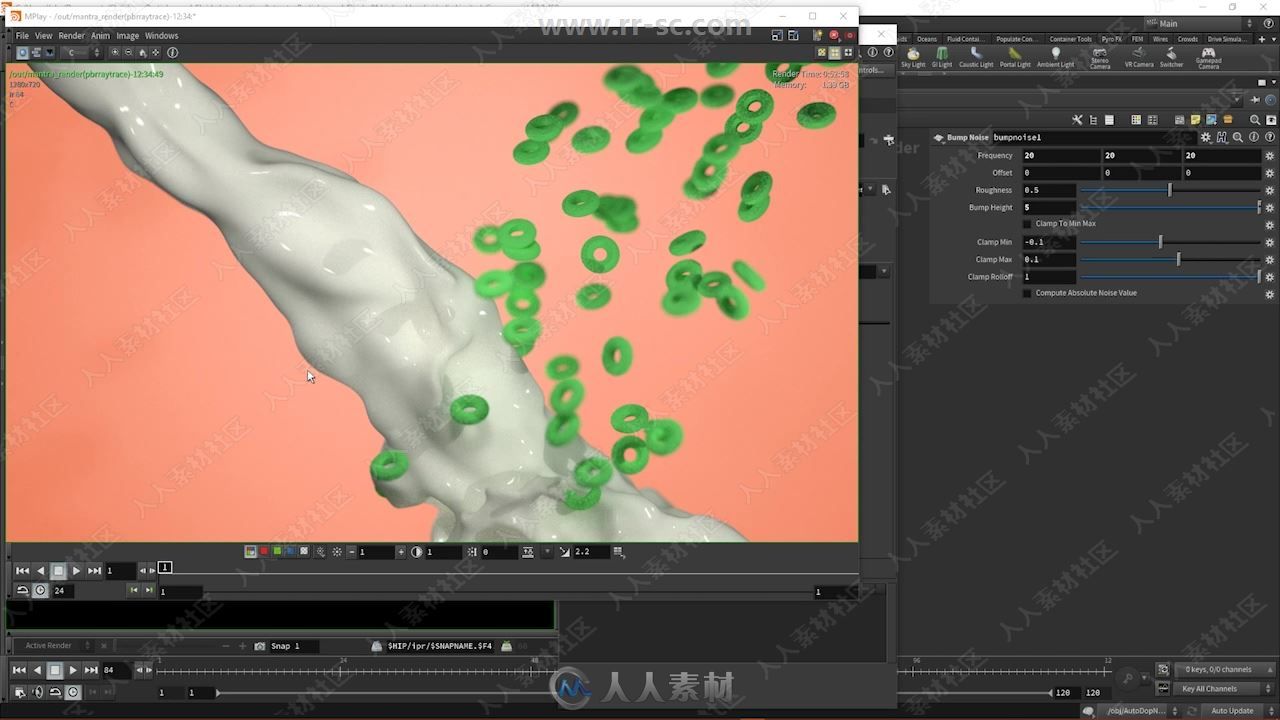The width and height of the screenshot is (1280, 720).
Task: Enable the Clamp To Min Max checkbox
Action: click(1027, 224)
